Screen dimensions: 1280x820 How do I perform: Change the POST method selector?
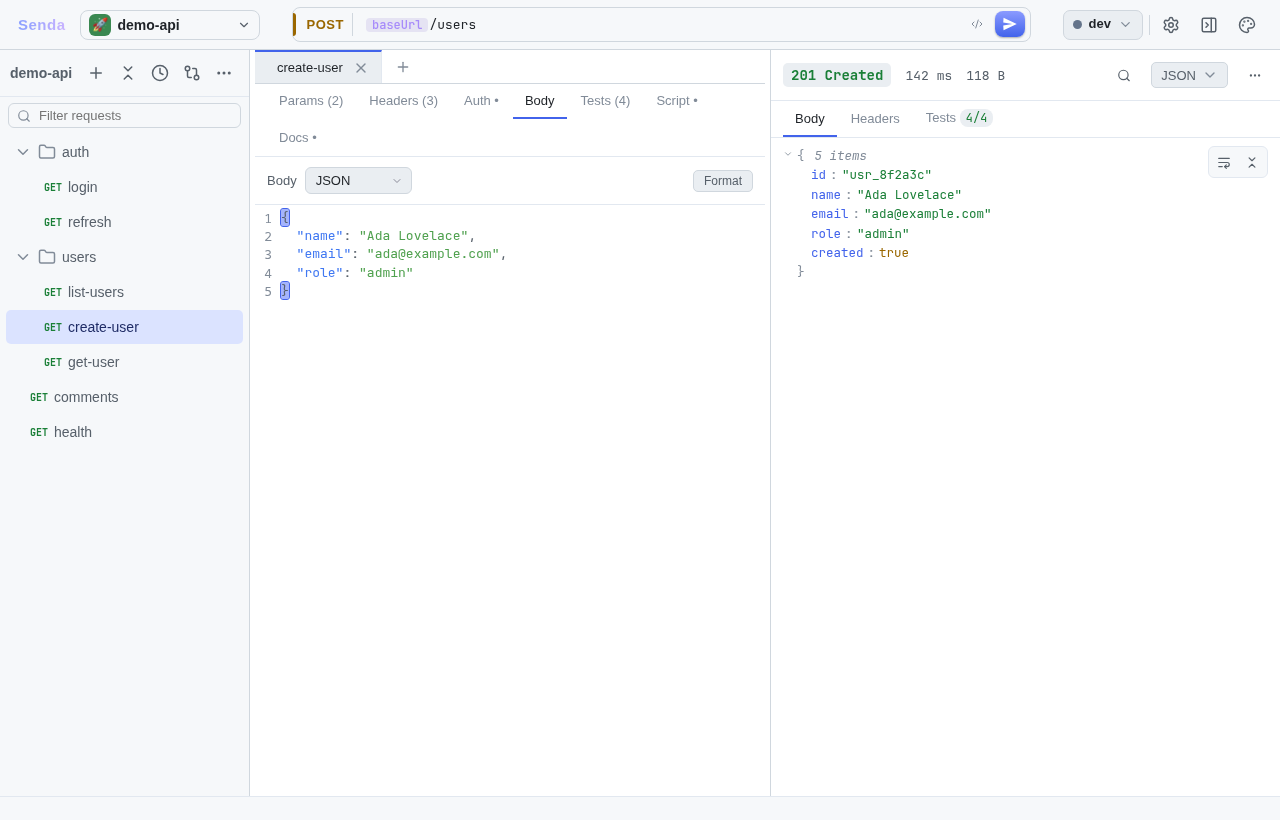325,24
